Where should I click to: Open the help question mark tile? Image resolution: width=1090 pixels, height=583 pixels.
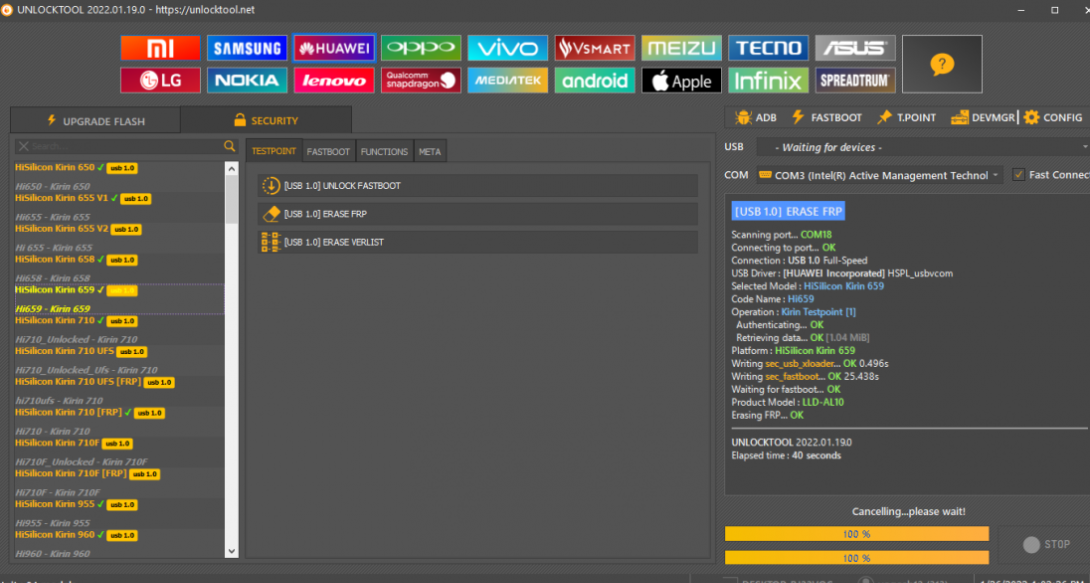(x=942, y=64)
